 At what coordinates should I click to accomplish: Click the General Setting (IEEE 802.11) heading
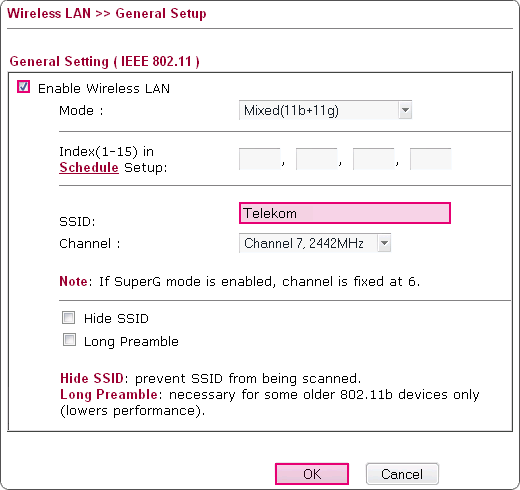point(104,61)
